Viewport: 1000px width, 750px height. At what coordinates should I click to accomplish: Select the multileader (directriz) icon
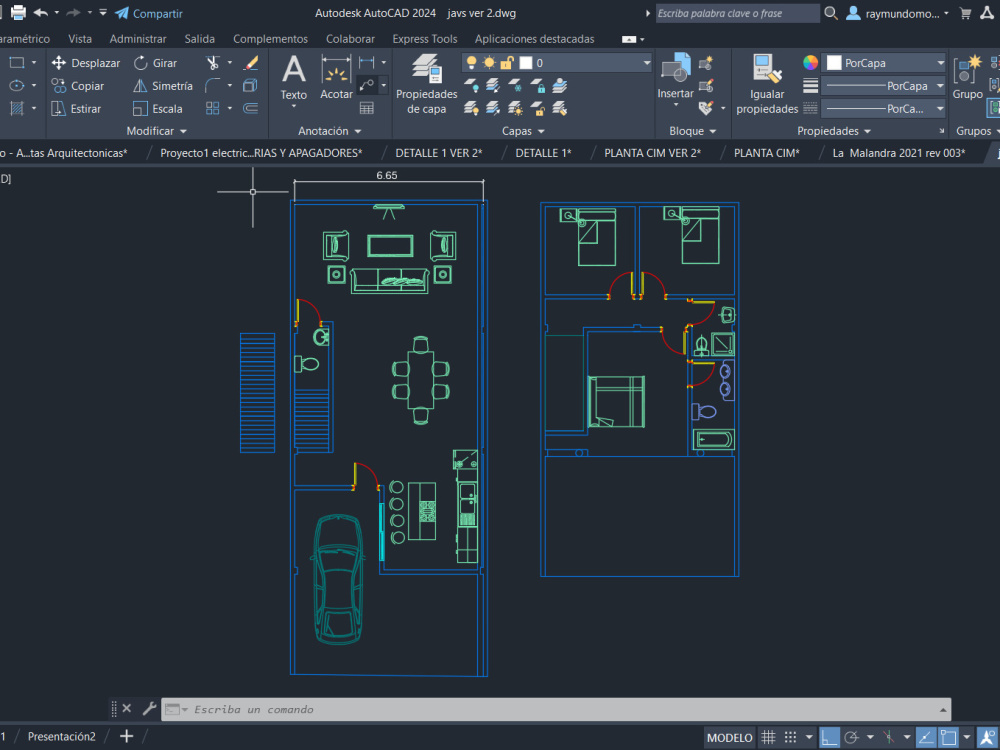coord(366,85)
